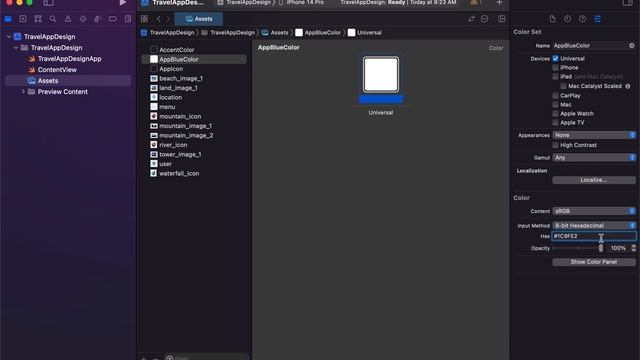This screenshot has width=640, height=360.
Task: Click the Hex value input field
Action: tap(594, 236)
